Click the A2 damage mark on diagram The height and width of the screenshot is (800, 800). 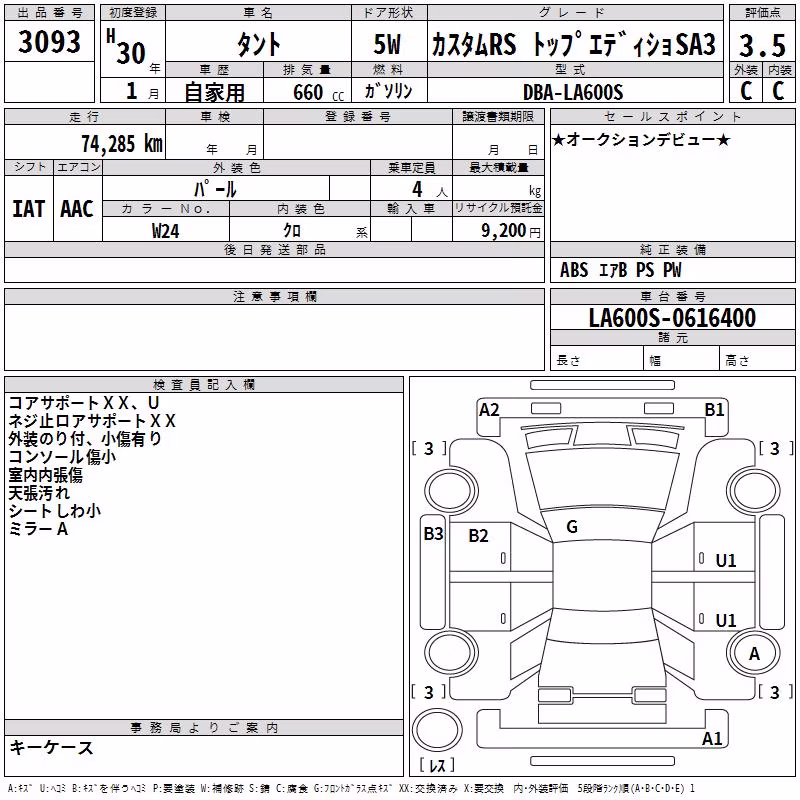click(x=489, y=410)
